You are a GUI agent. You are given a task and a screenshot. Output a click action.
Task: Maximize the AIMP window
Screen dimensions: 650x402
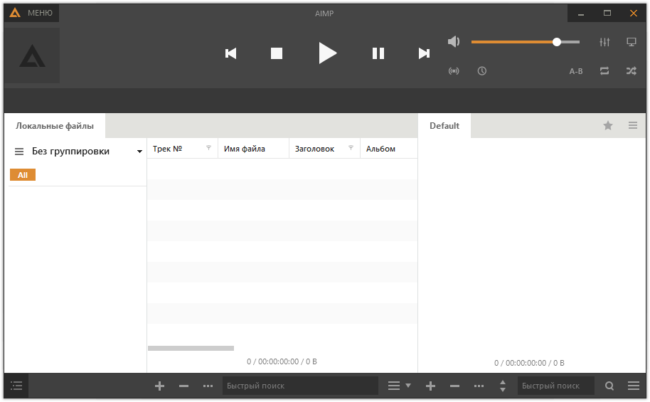[607, 13]
